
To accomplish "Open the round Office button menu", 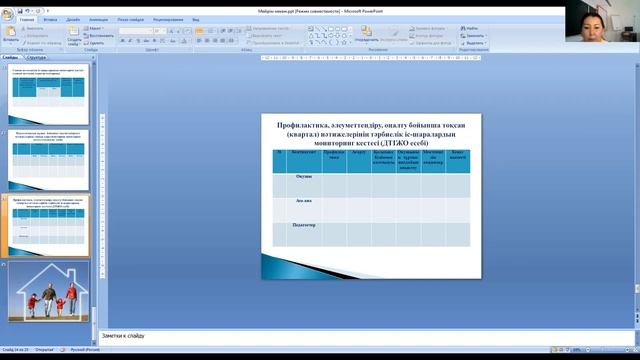I will [7, 14].
